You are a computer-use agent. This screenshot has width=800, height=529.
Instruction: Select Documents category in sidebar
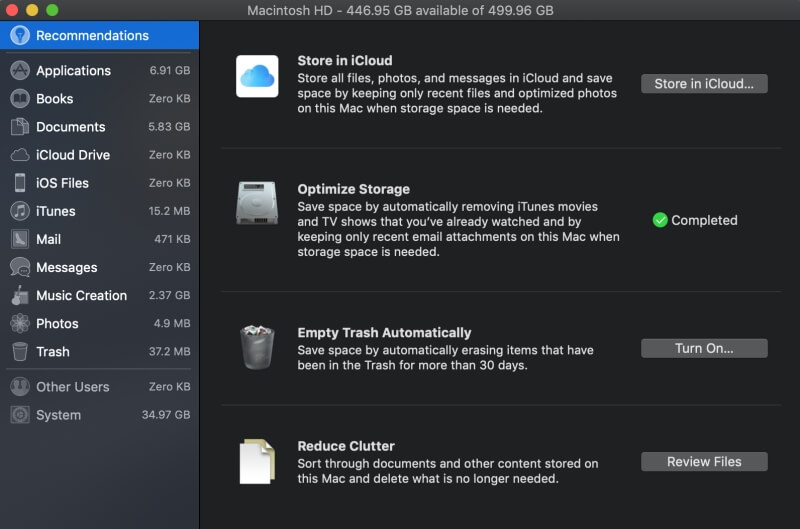tap(70, 127)
